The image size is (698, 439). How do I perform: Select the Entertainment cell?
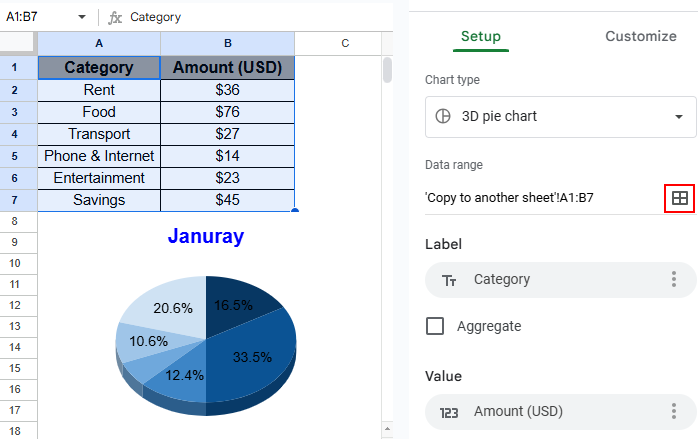click(99, 178)
